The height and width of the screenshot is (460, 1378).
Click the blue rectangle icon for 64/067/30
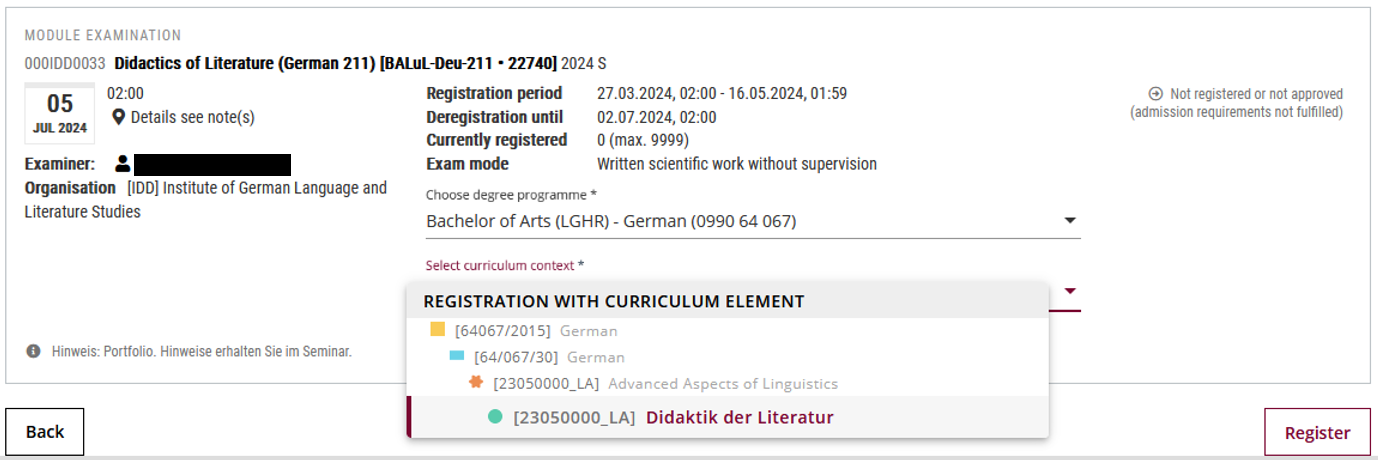(x=457, y=356)
